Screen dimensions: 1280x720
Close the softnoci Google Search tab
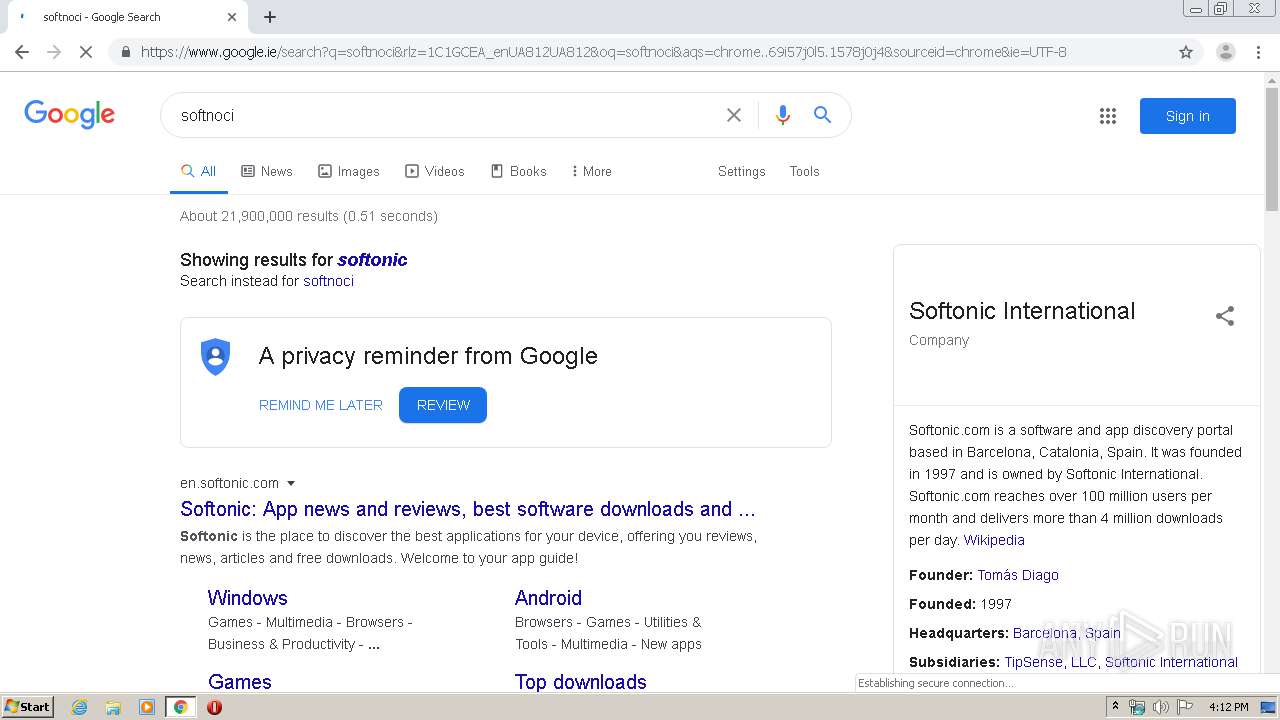[x=232, y=17]
